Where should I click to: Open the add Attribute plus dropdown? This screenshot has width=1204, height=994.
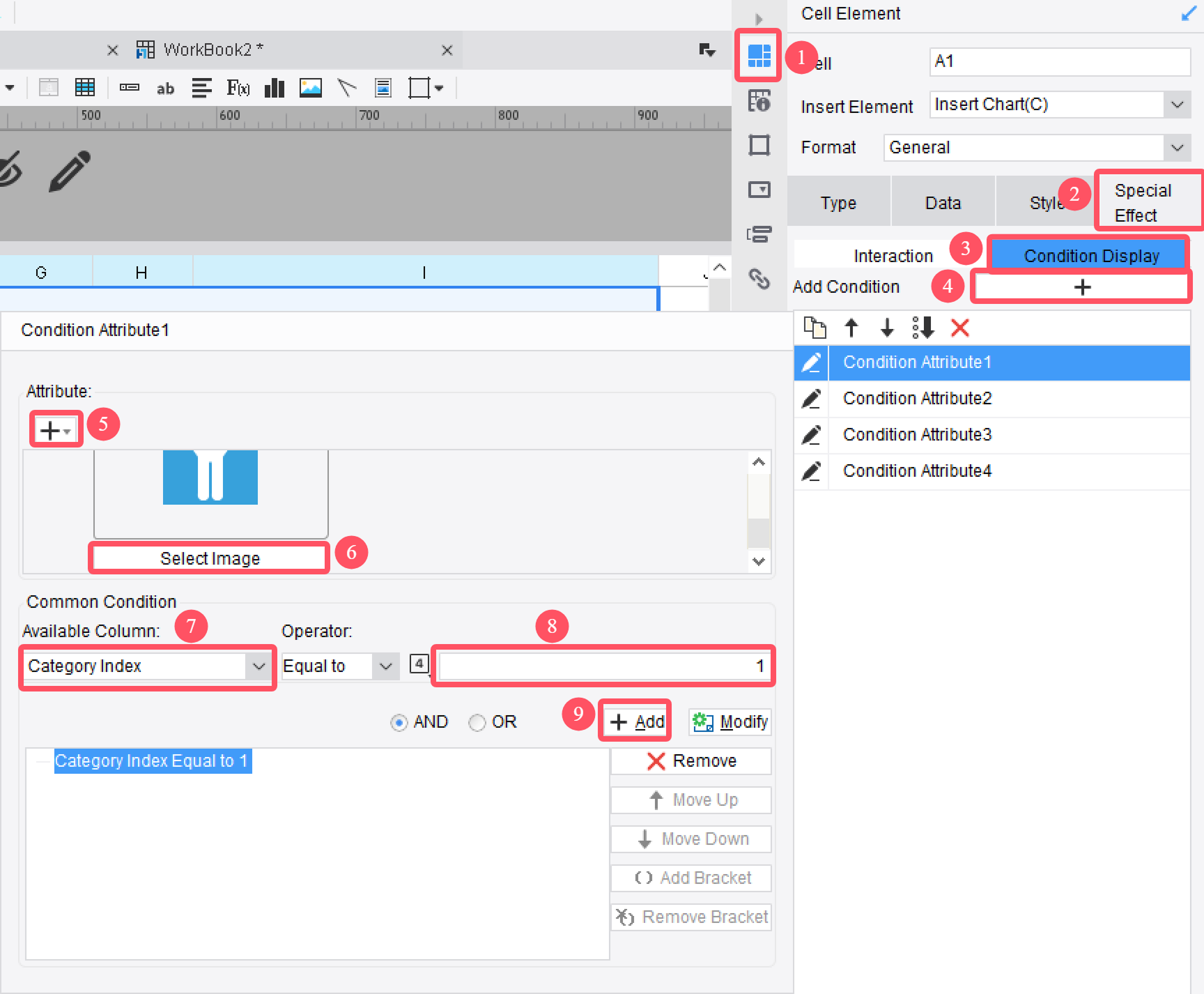pyautogui.click(x=55, y=431)
